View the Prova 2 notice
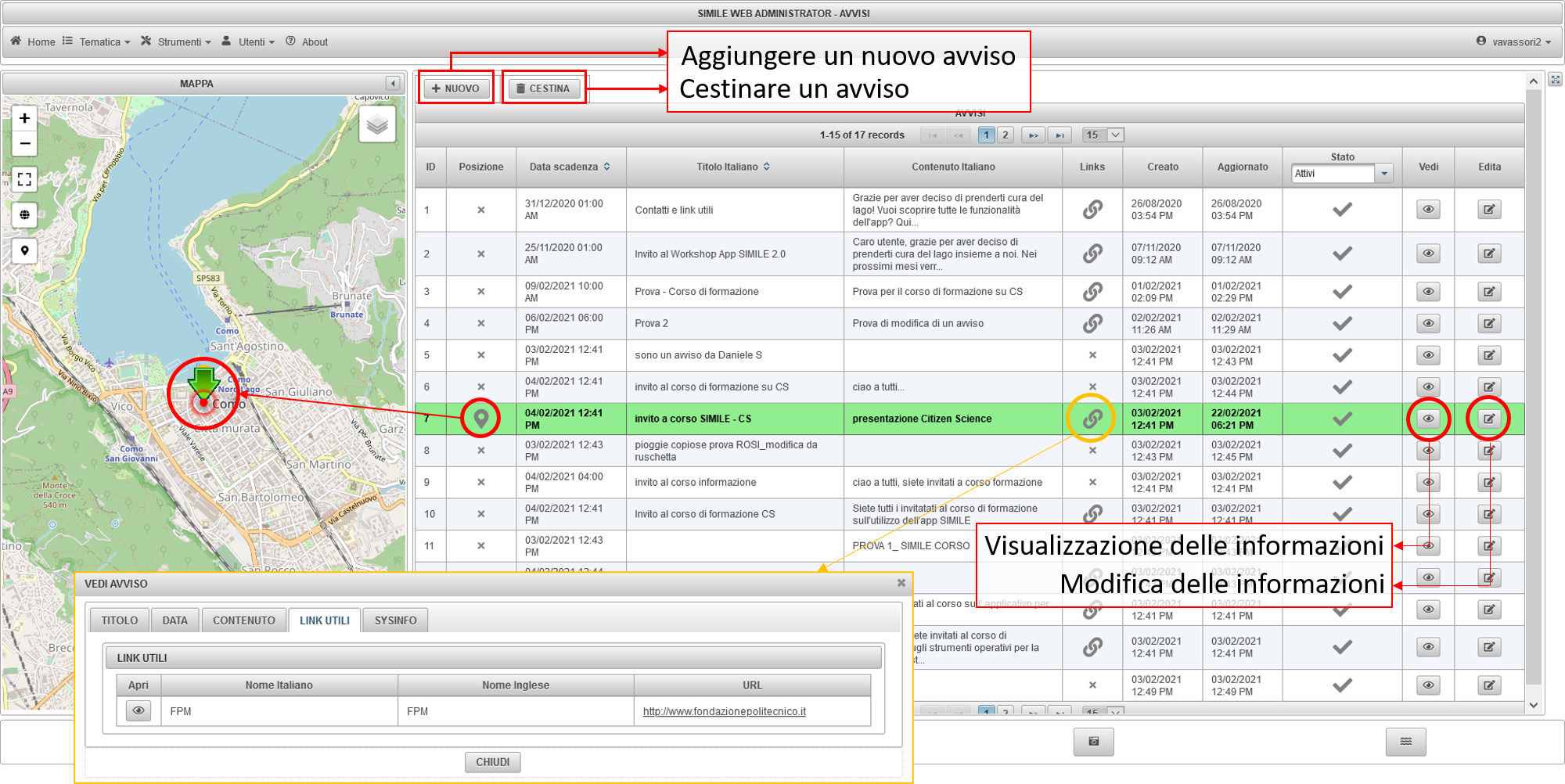Screen dimensions: 1565x784 click(x=1428, y=323)
